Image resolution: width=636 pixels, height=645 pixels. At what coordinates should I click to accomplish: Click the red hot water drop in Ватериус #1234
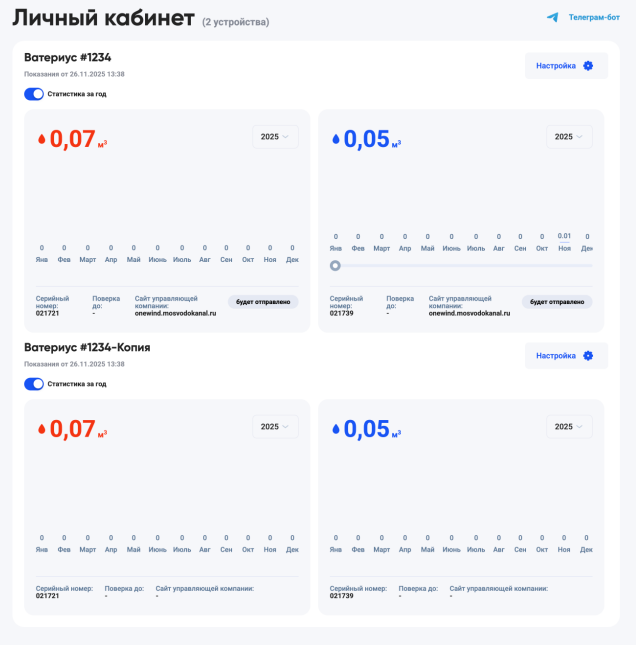pyautogui.click(x=41, y=139)
